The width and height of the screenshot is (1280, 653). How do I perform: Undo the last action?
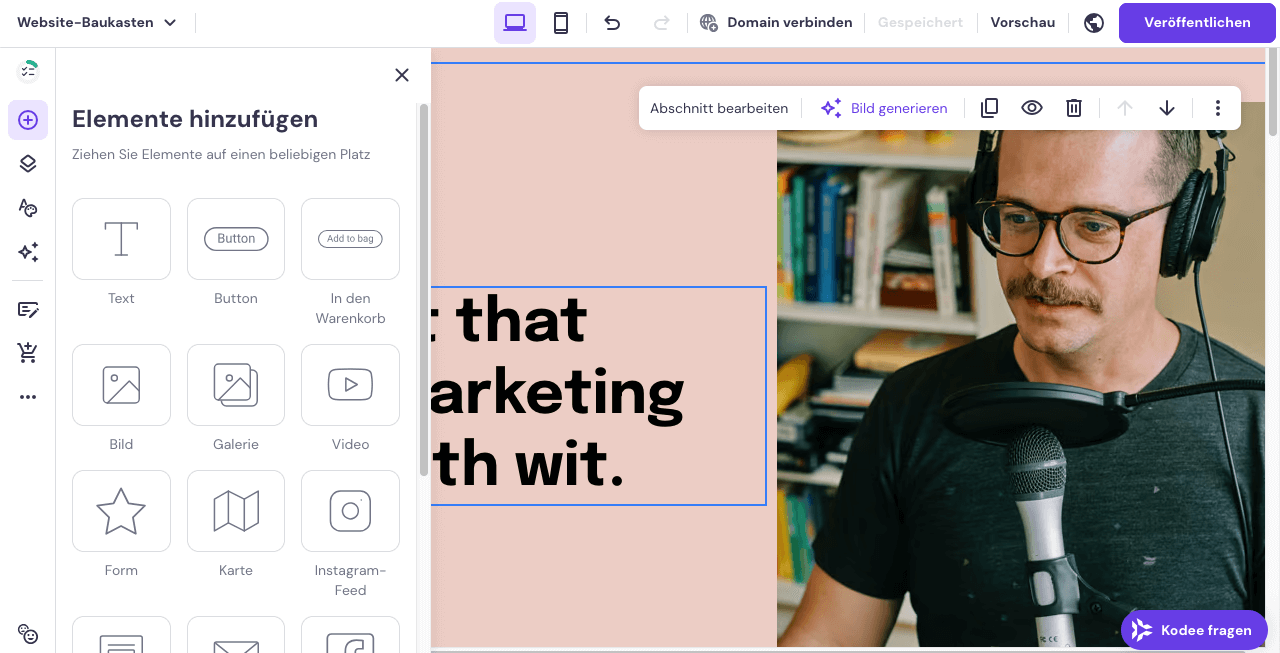click(612, 22)
